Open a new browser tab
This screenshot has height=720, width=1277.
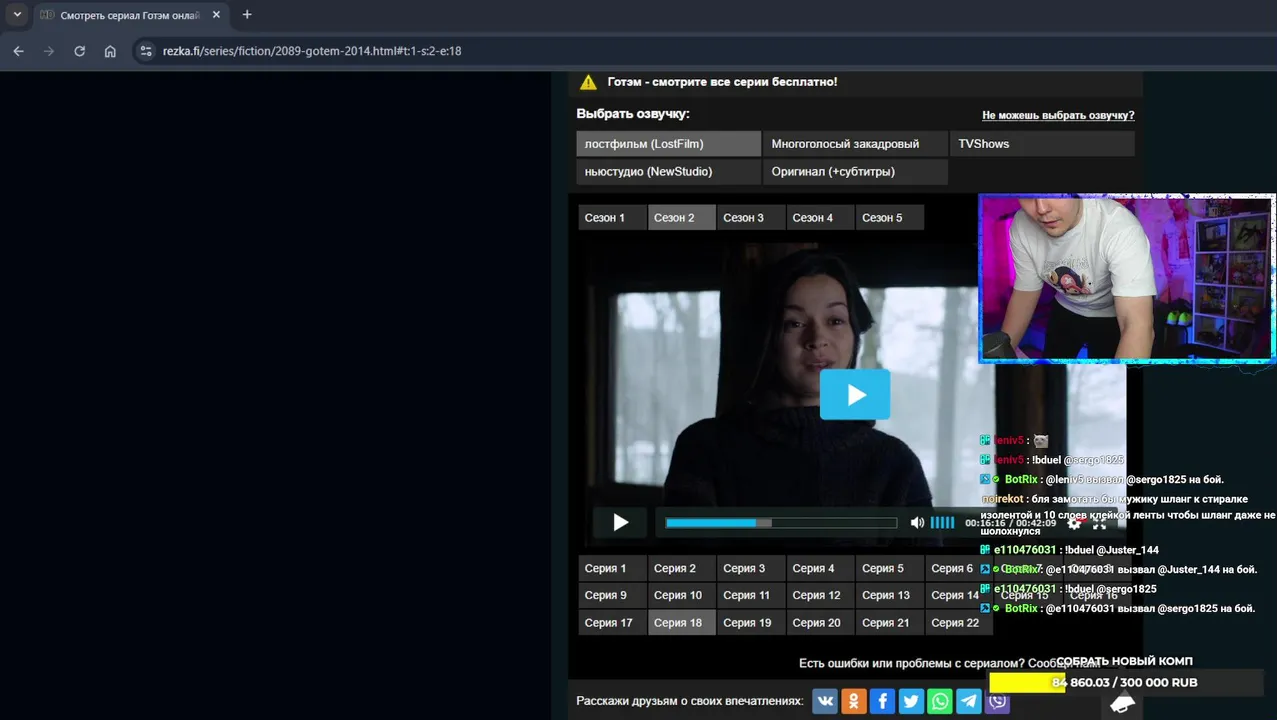tap(247, 15)
